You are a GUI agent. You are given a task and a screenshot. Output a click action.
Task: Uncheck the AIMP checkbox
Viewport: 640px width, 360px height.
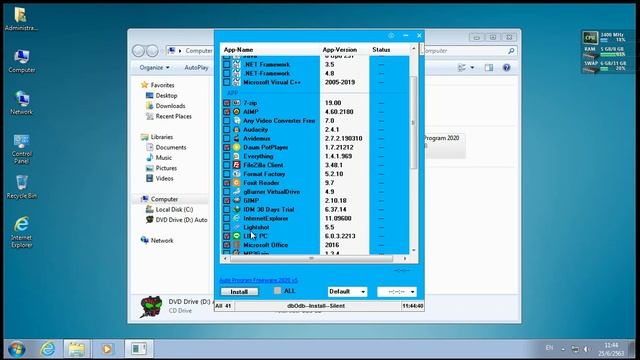pyautogui.click(x=227, y=112)
